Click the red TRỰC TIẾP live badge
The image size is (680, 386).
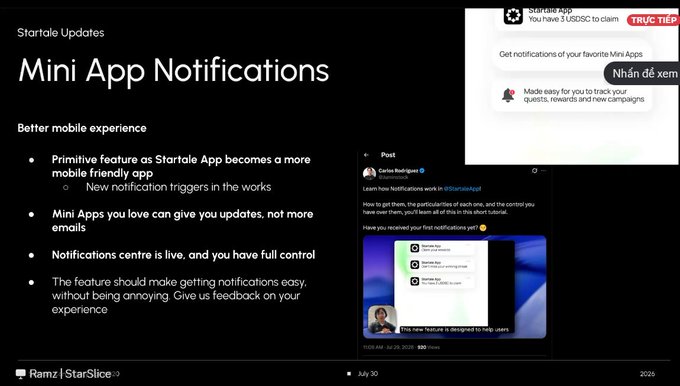point(652,20)
